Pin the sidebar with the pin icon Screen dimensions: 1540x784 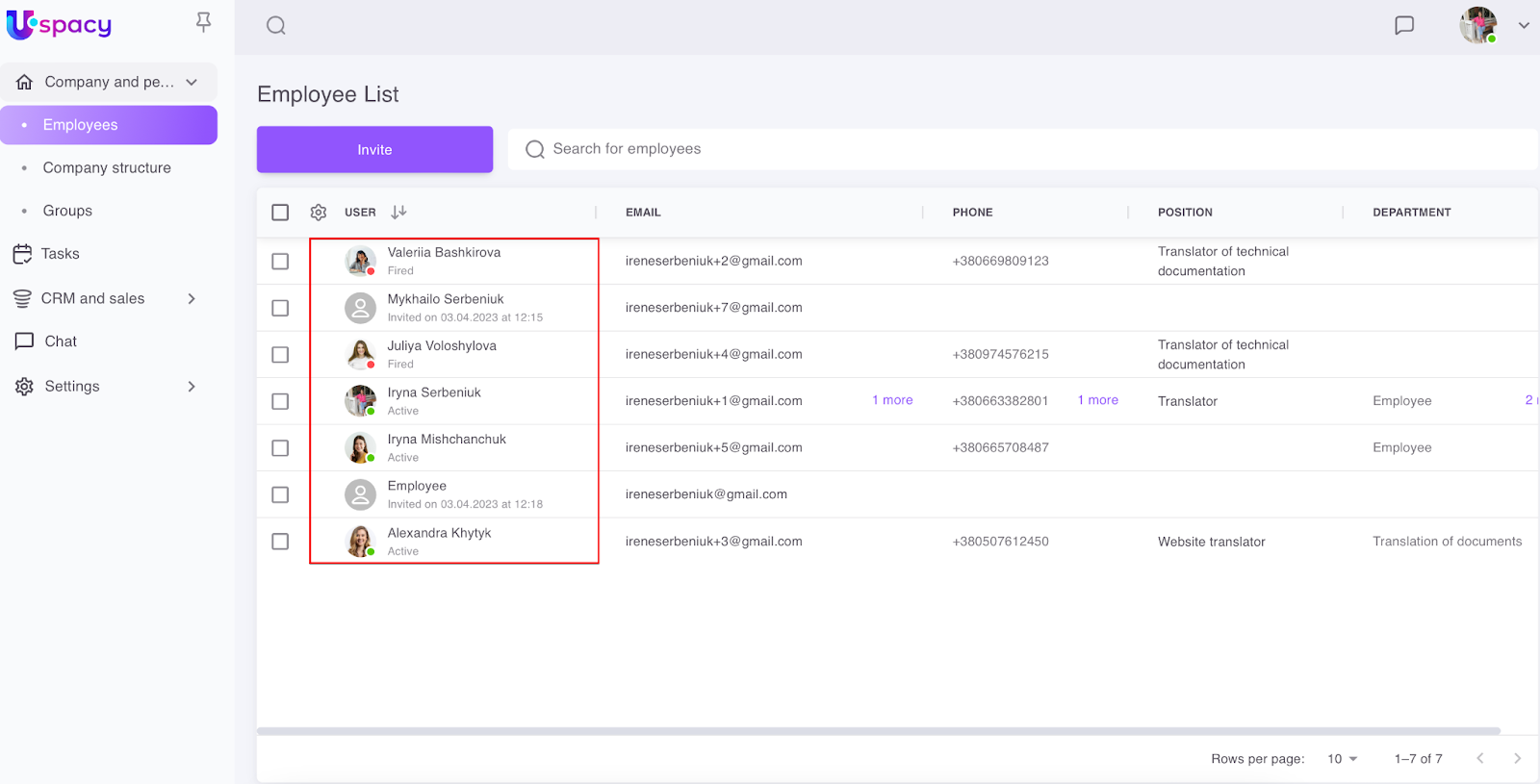tap(203, 22)
